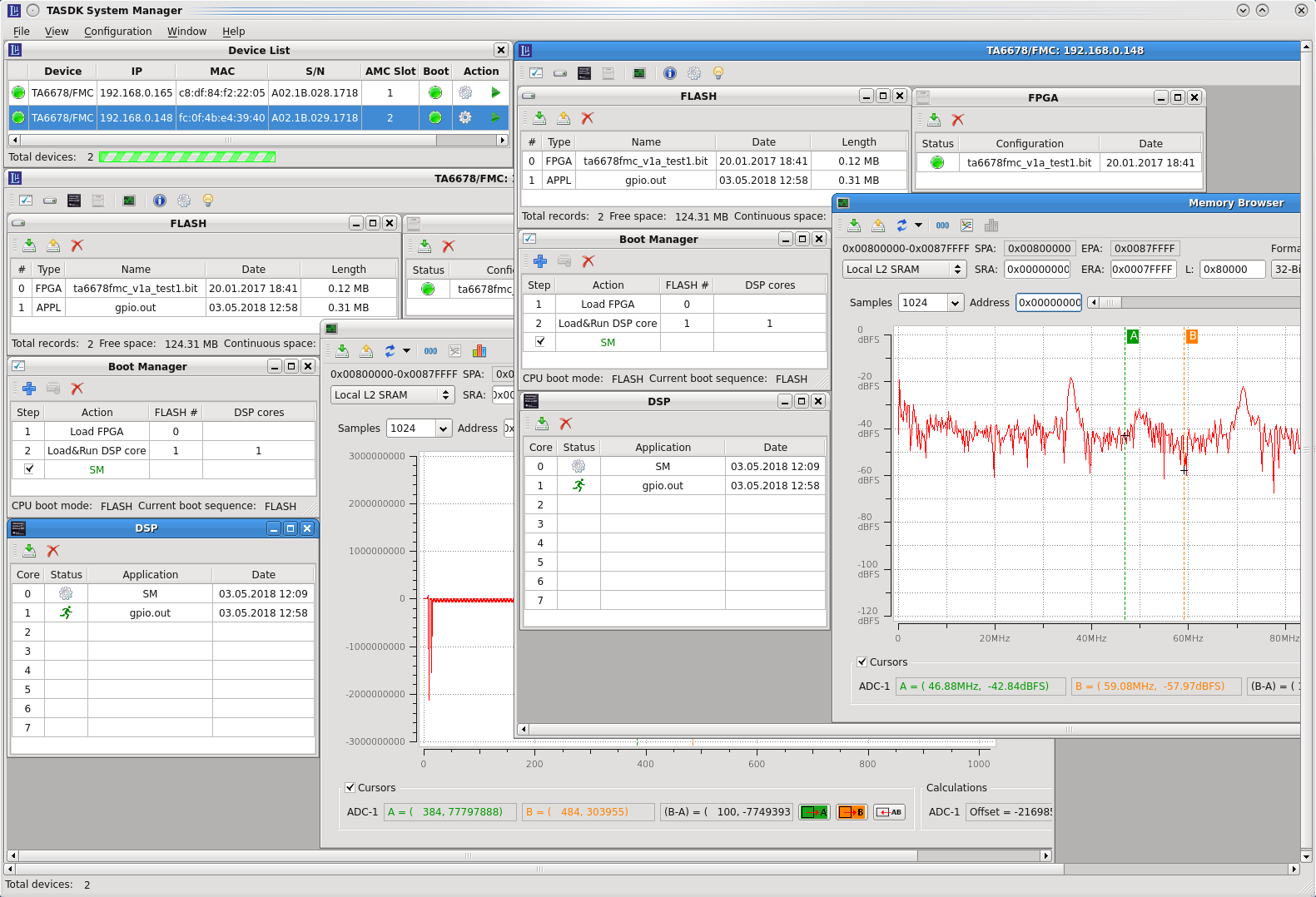Click the green cursor A button
Image resolution: width=1316 pixels, height=897 pixels.
click(x=814, y=812)
